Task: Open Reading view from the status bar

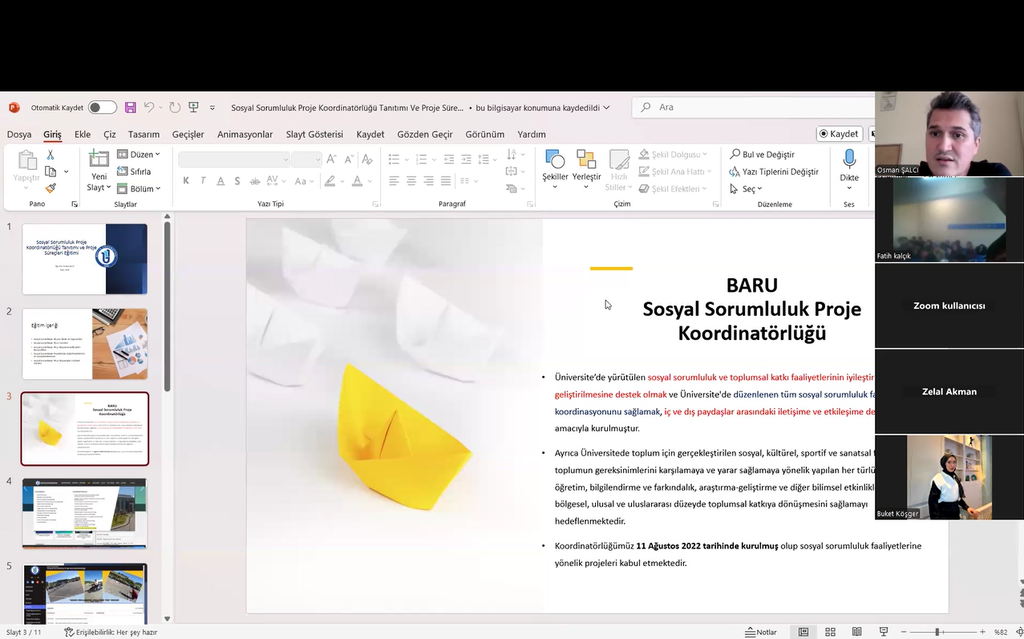Action: tap(856, 632)
